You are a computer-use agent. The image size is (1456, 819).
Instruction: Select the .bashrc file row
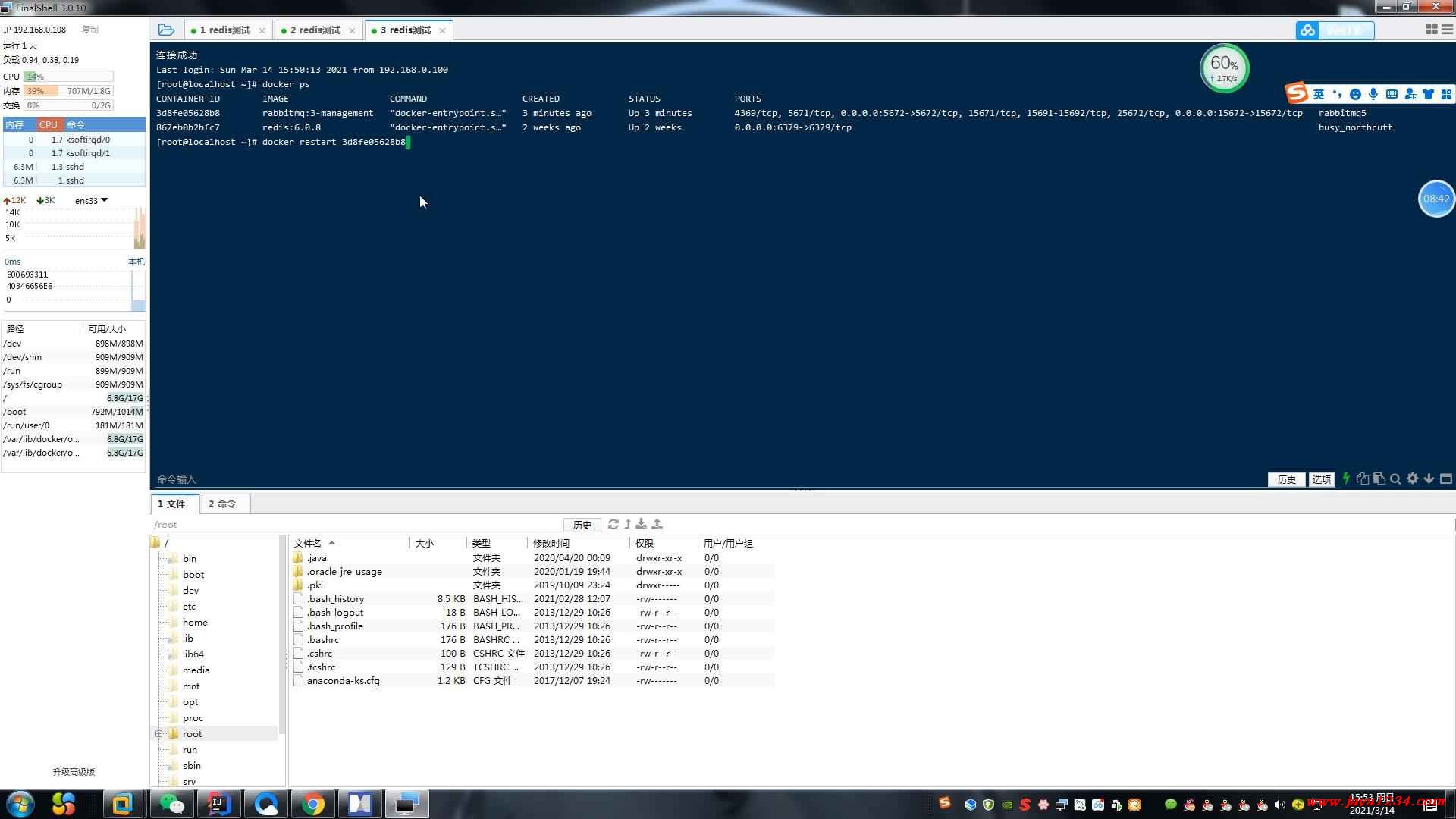click(x=532, y=640)
